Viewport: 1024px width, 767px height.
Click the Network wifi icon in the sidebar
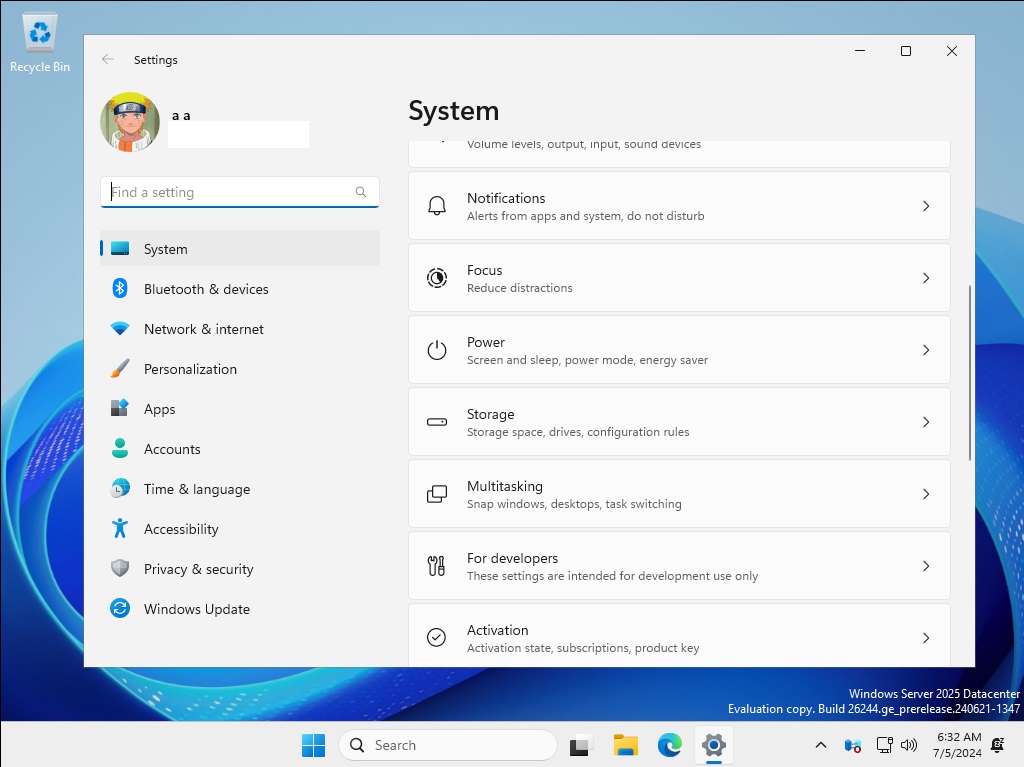pyautogui.click(x=120, y=329)
